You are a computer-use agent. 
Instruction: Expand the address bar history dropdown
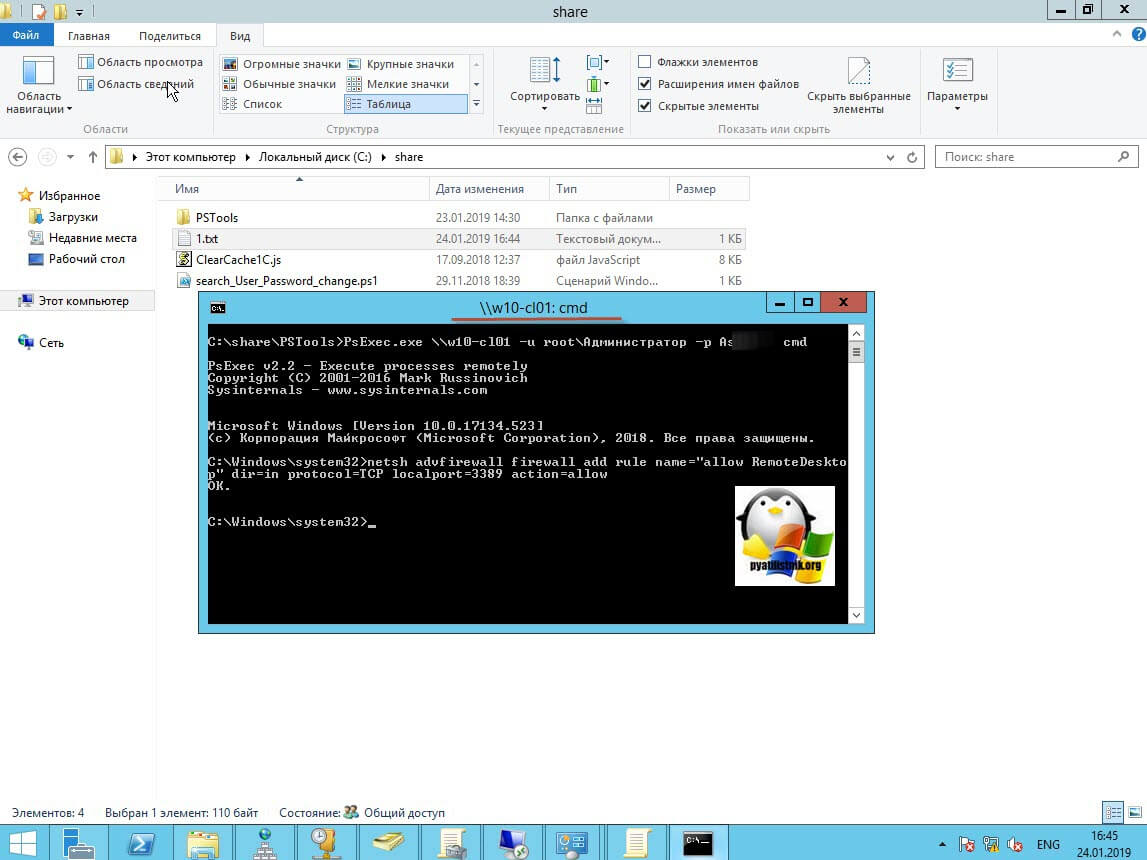coord(890,157)
